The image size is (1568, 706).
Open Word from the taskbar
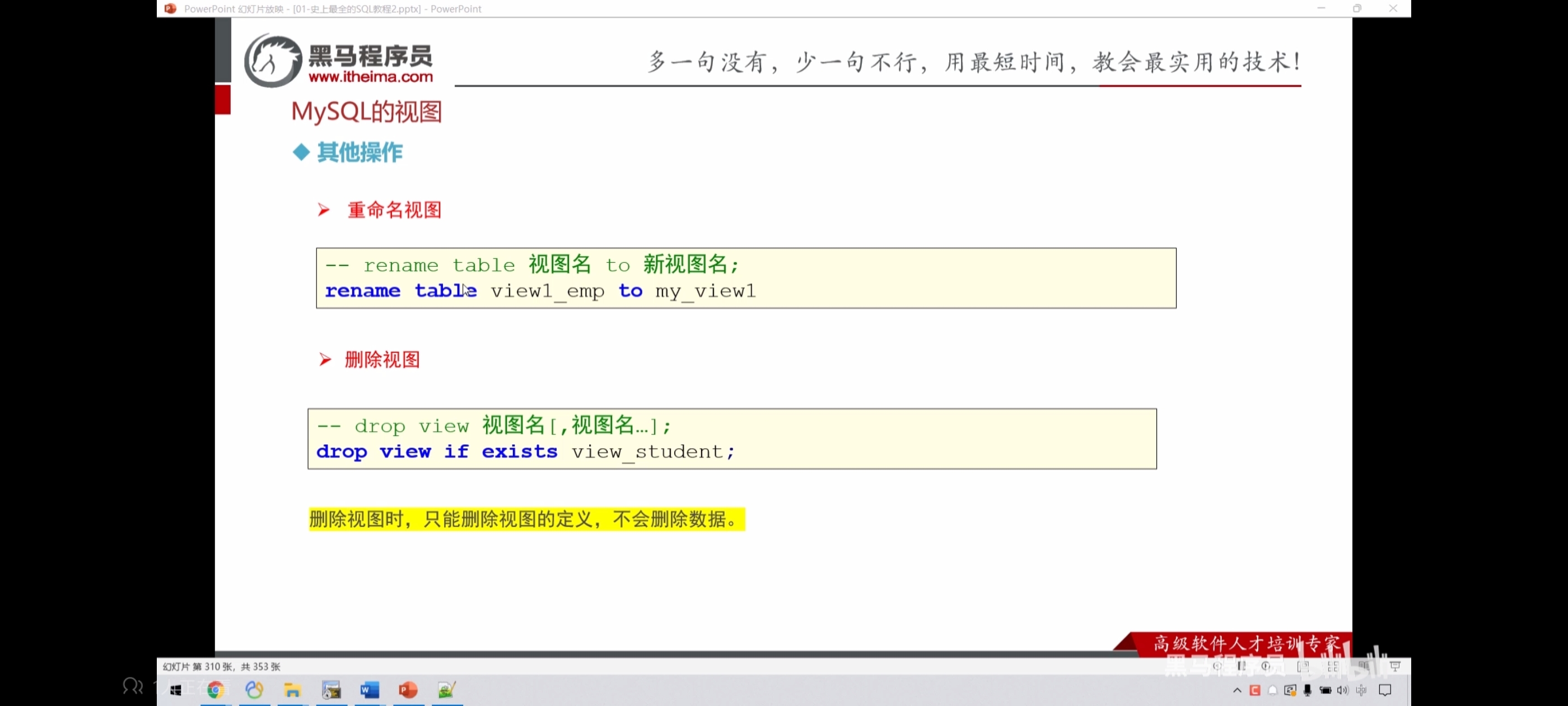[x=370, y=690]
